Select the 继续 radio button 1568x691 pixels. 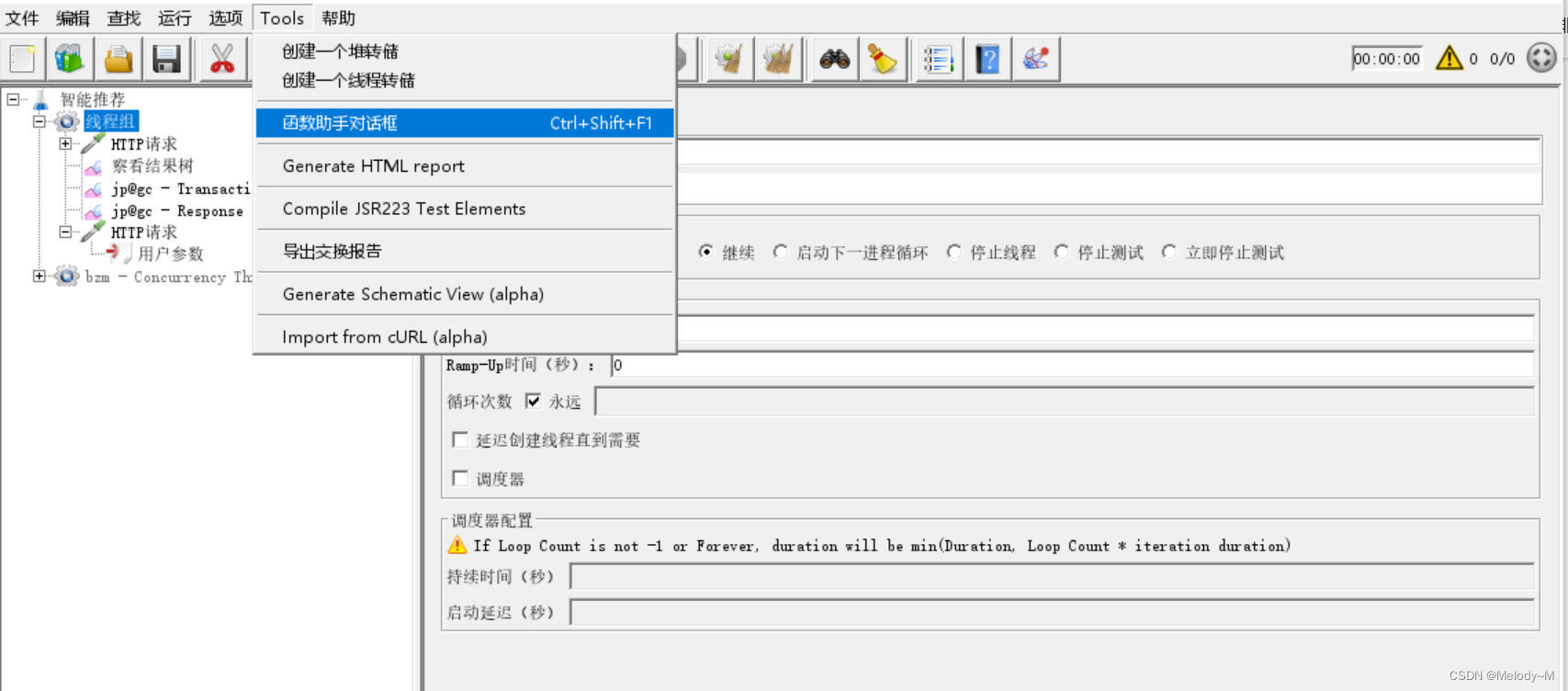[x=705, y=252]
